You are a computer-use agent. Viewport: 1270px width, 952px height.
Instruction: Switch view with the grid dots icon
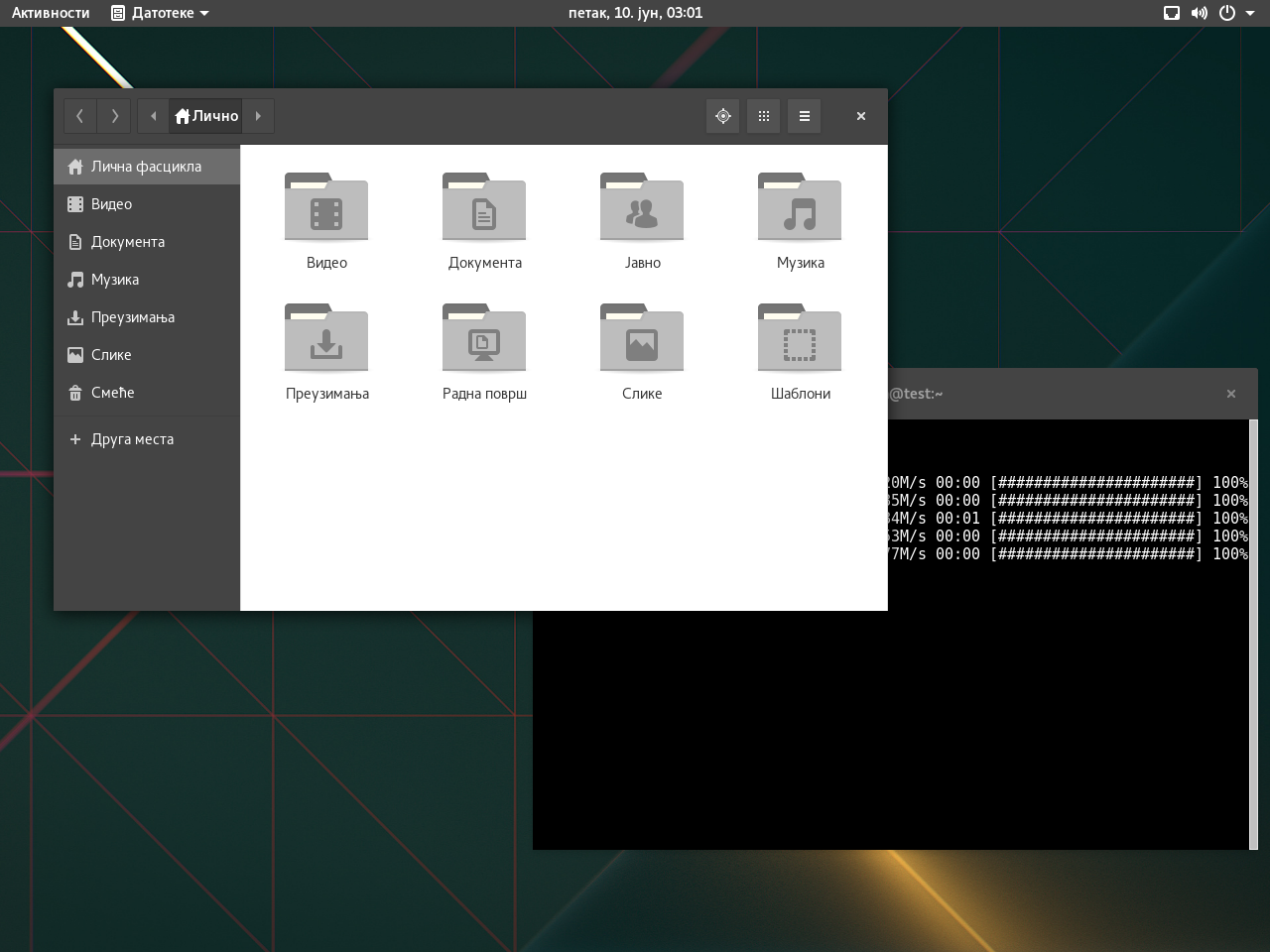point(764,116)
